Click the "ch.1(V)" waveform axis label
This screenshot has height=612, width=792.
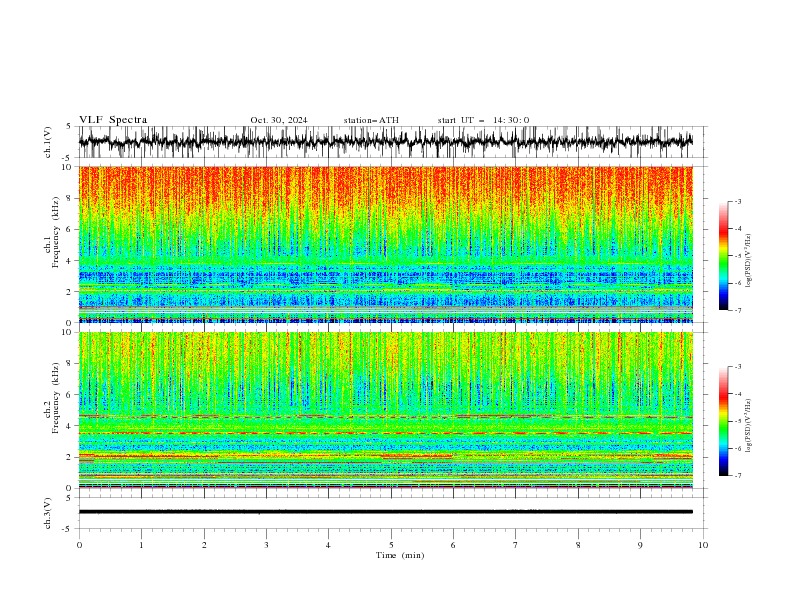(x=48, y=142)
